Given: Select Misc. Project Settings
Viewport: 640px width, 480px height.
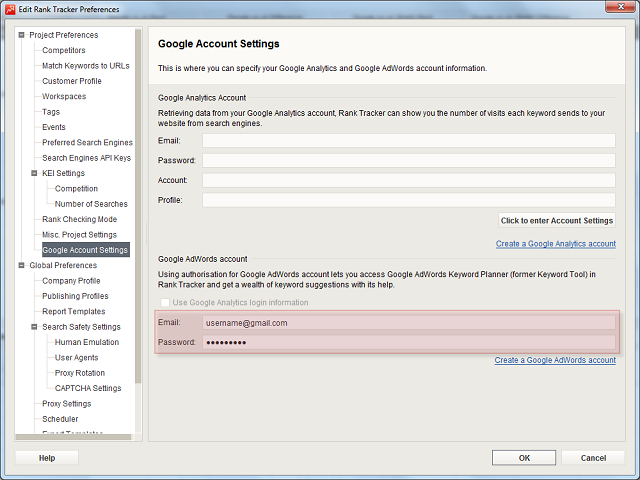Looking at the screenshot, I should point(80,235).
